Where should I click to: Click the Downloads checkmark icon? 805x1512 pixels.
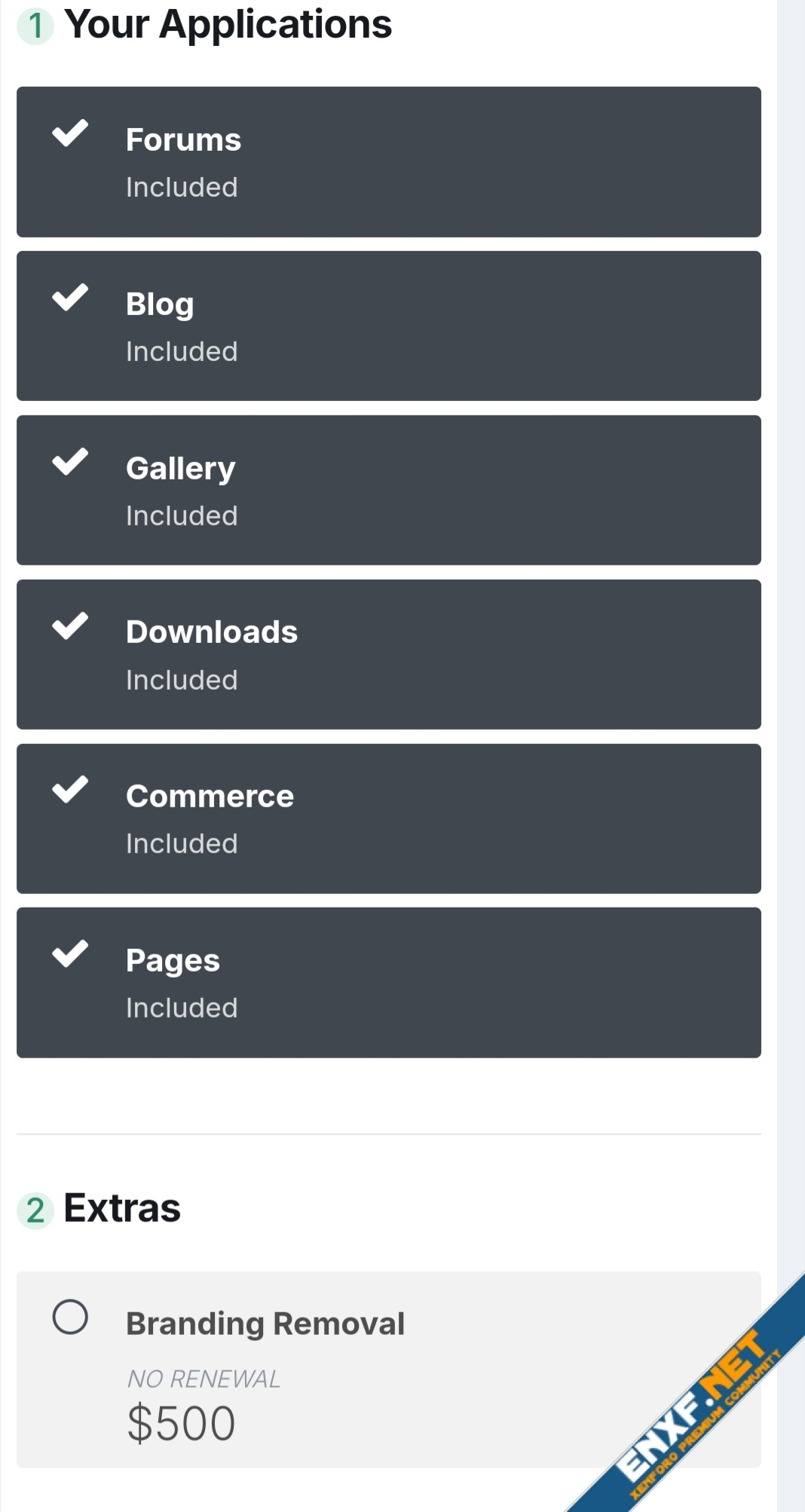pos(70,626)
